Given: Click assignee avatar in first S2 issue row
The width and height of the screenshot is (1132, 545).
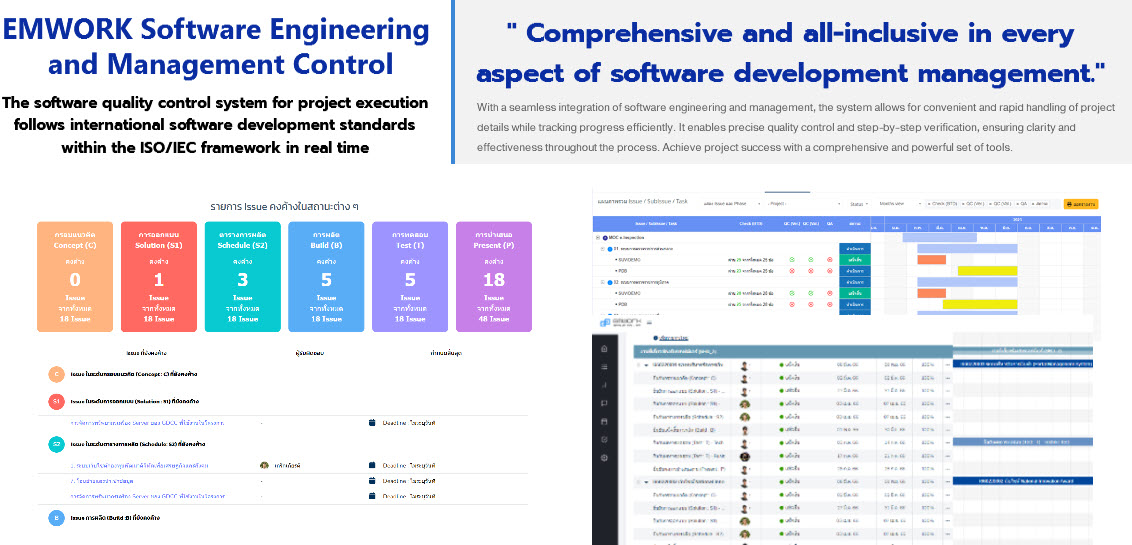Looking at the screenshot, I should tap(264, 466).
